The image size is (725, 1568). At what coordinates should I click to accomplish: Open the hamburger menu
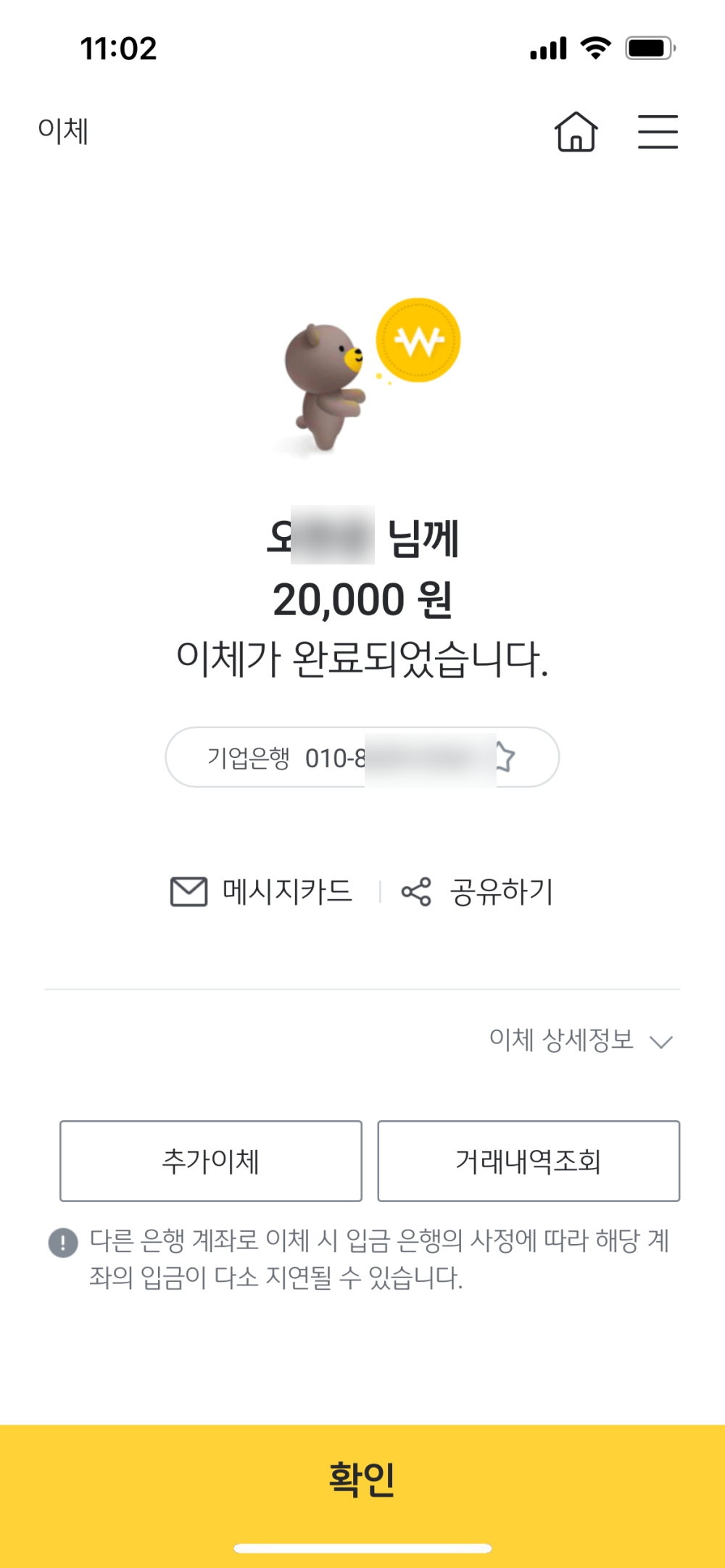pos(658,132)
